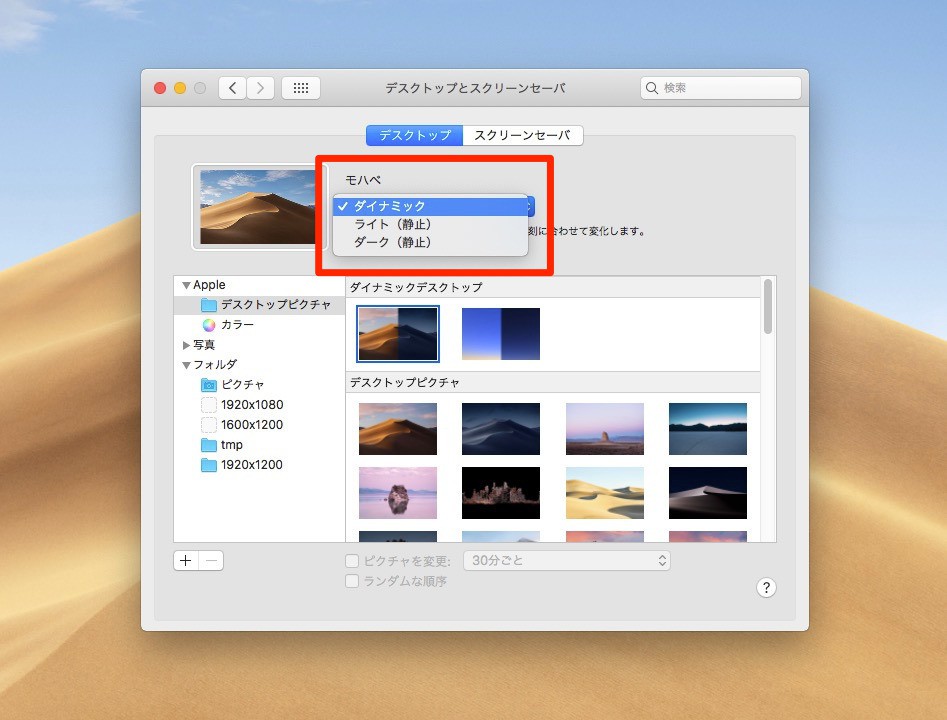Add a folder with the plus button

pyautogui.click(x=185, y=561)
